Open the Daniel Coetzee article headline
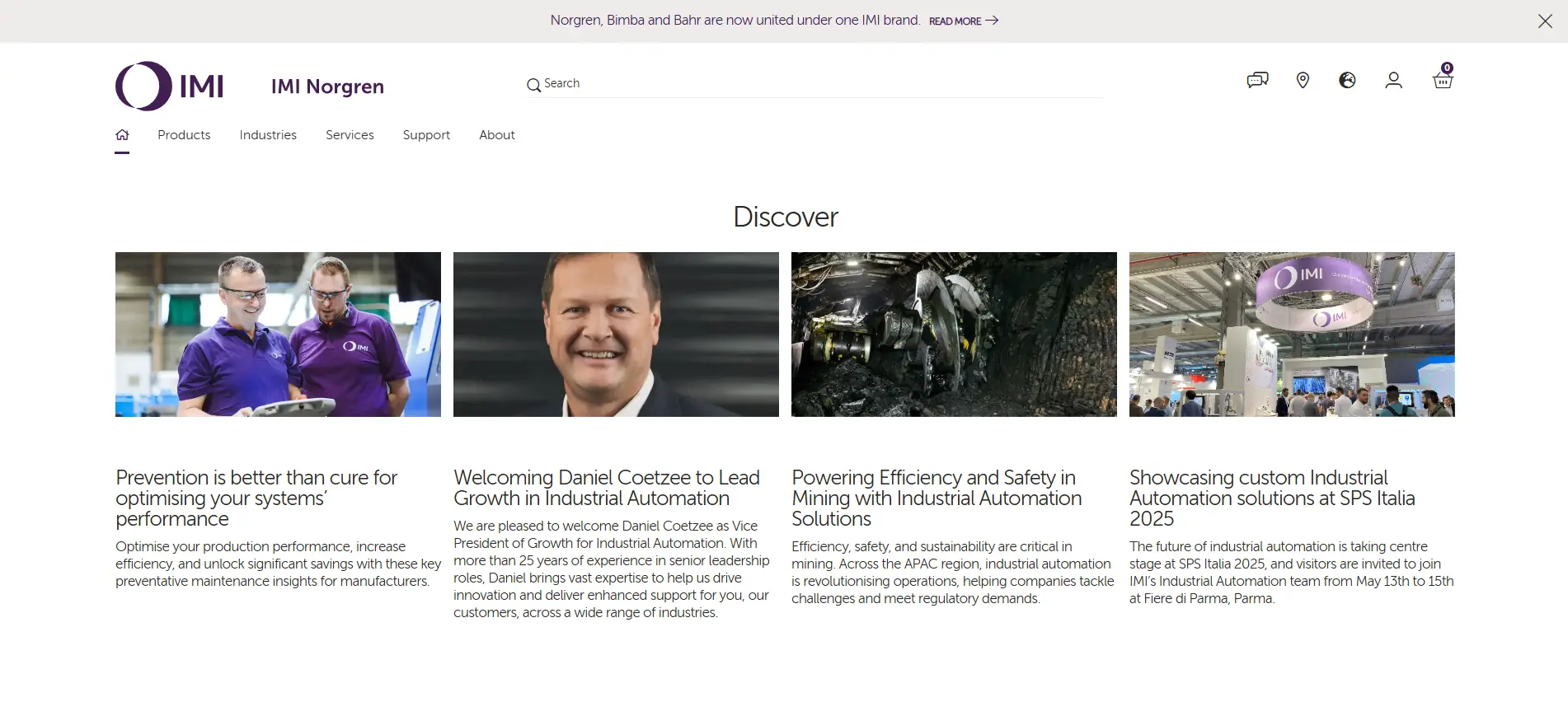This screenshot has height=702, width=1568. tap(606, 488)
